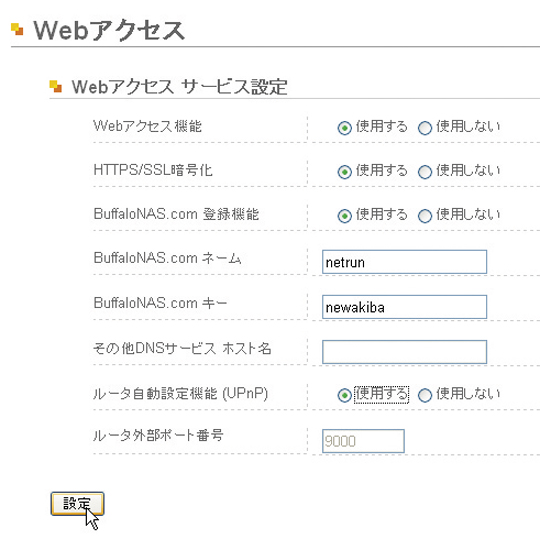Click the 設定 button to apply settings

point(77,504)
